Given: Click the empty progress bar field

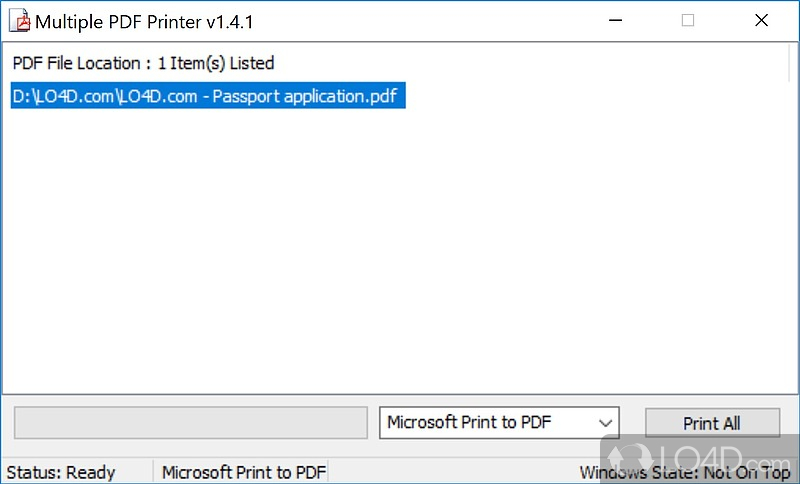Looking at the screenshot, I should point(190,422).
